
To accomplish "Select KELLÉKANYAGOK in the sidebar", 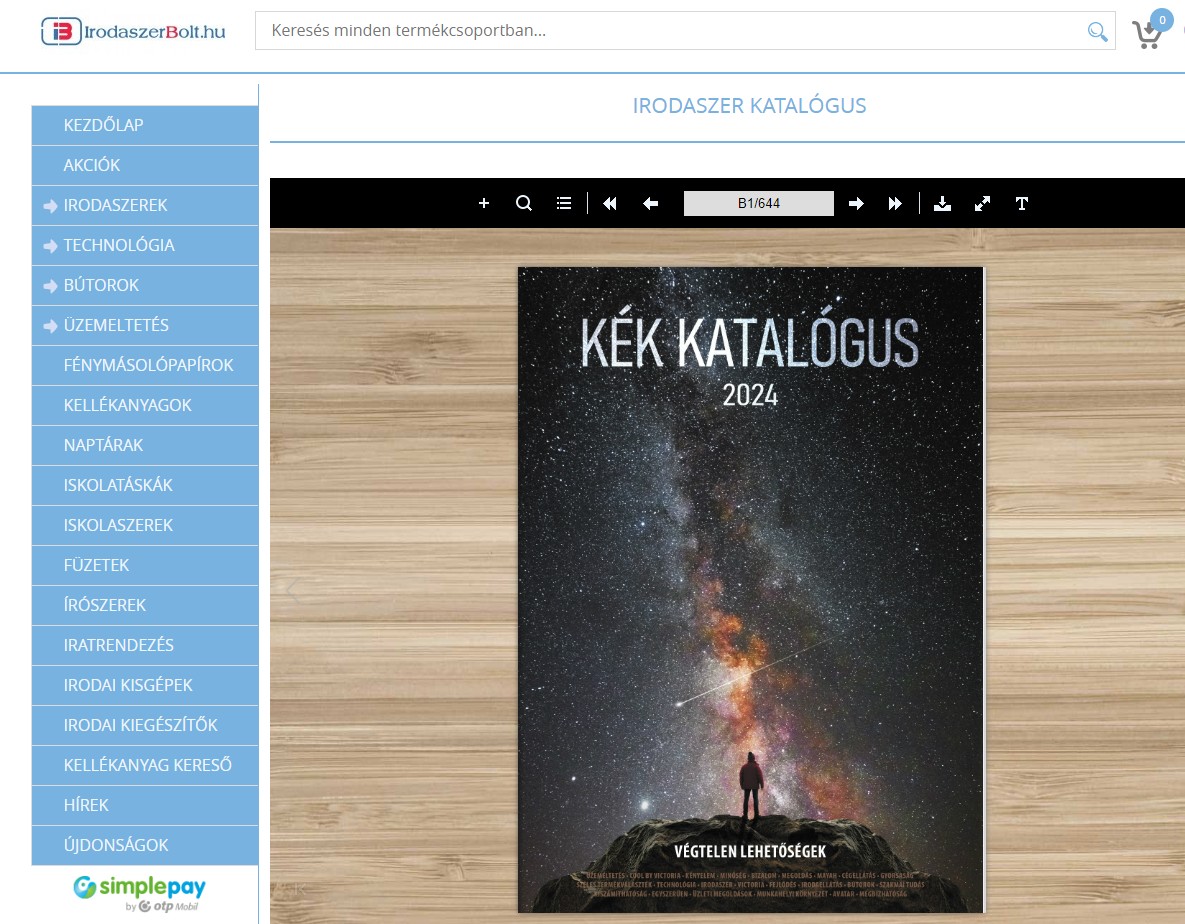I will click(145, 406).
